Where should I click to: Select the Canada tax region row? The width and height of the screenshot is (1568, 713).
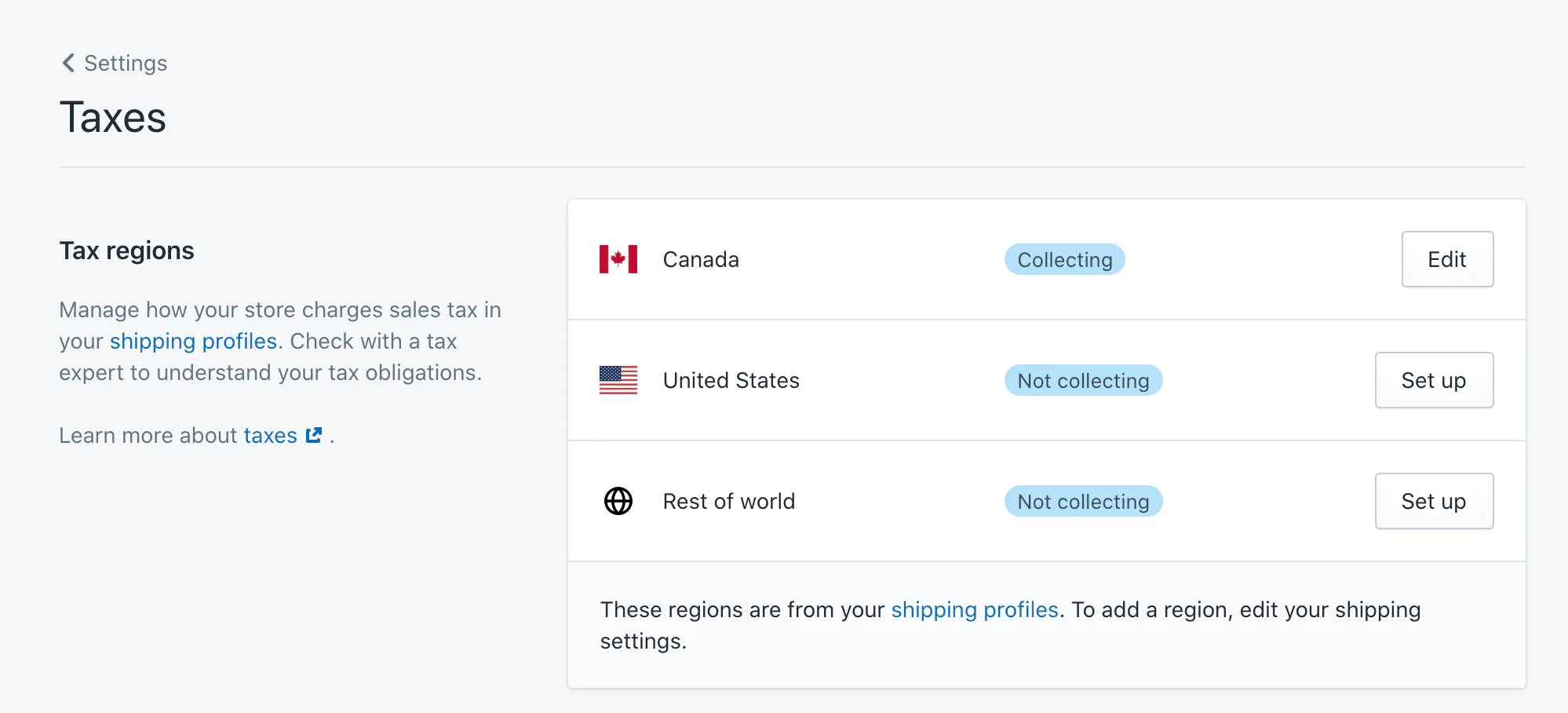[x=863, y=259]
